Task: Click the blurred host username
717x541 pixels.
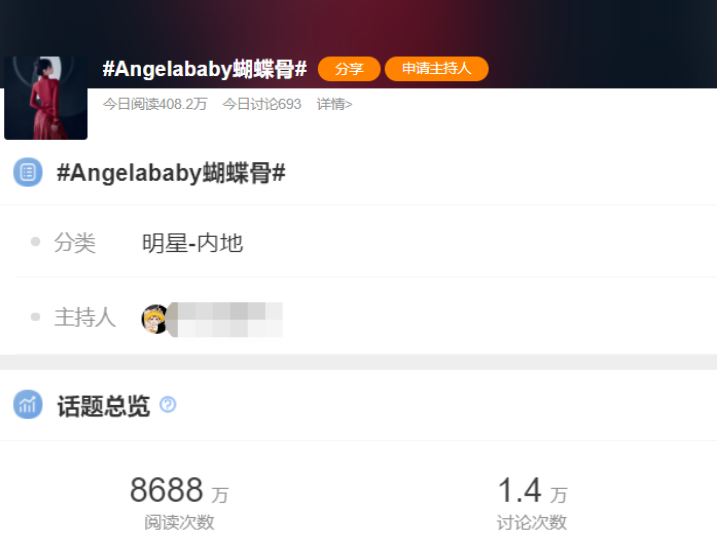Action: pyautogui.click(x=226, y=319)
